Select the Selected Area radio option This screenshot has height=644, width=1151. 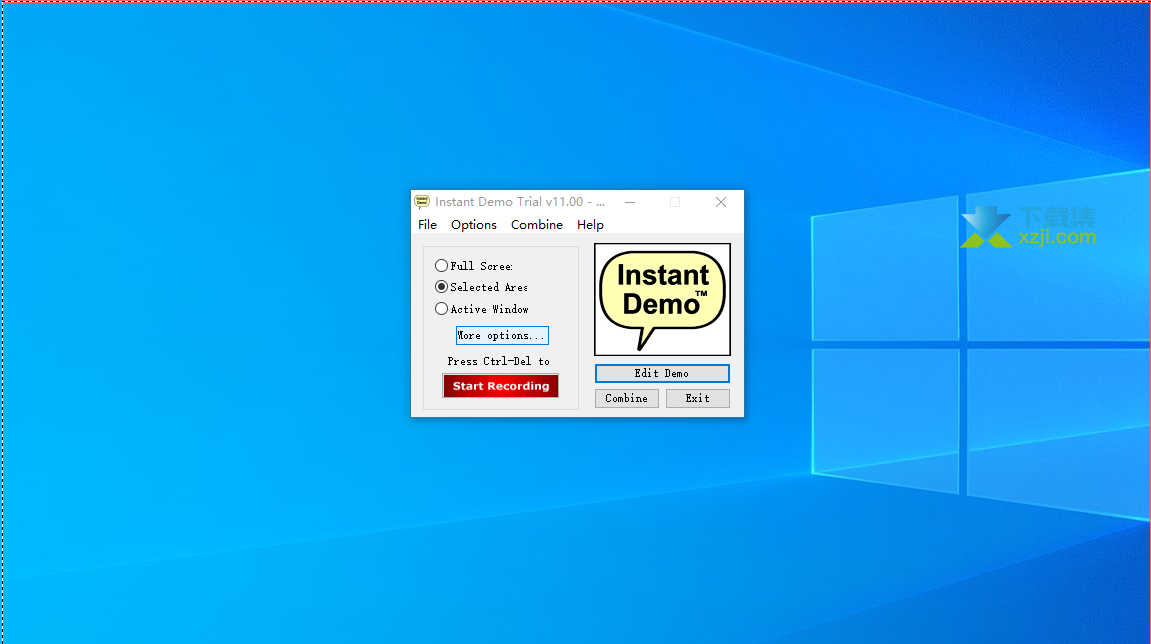(482, 287)
